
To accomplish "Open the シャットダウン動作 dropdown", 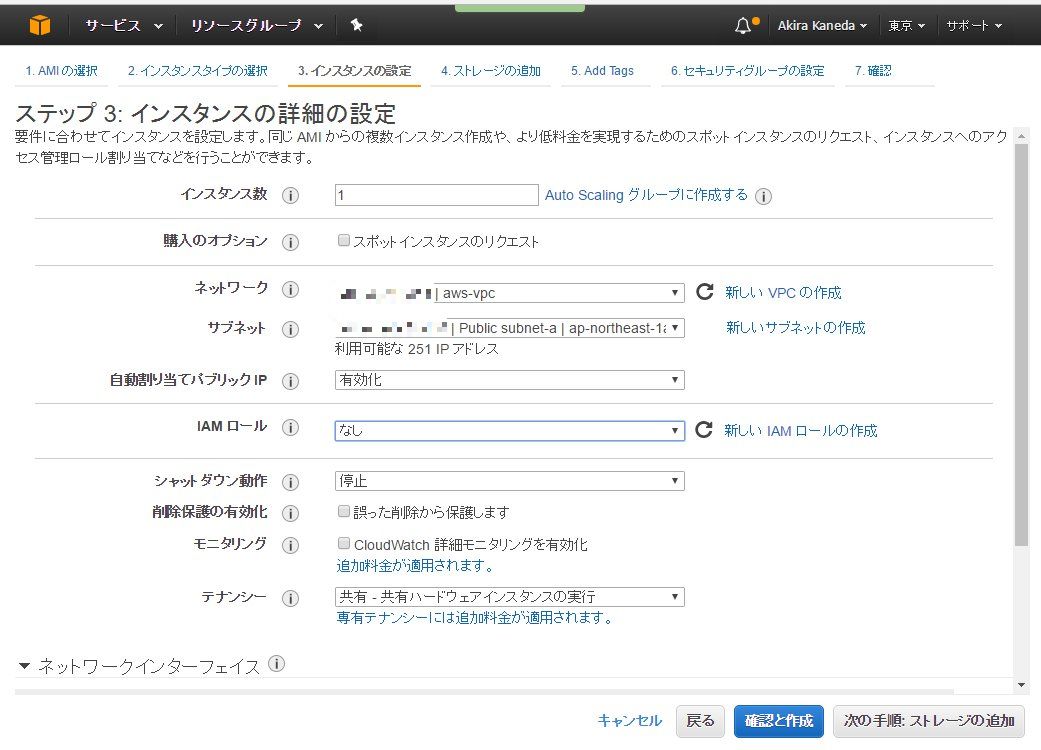I will coord(509,481).
